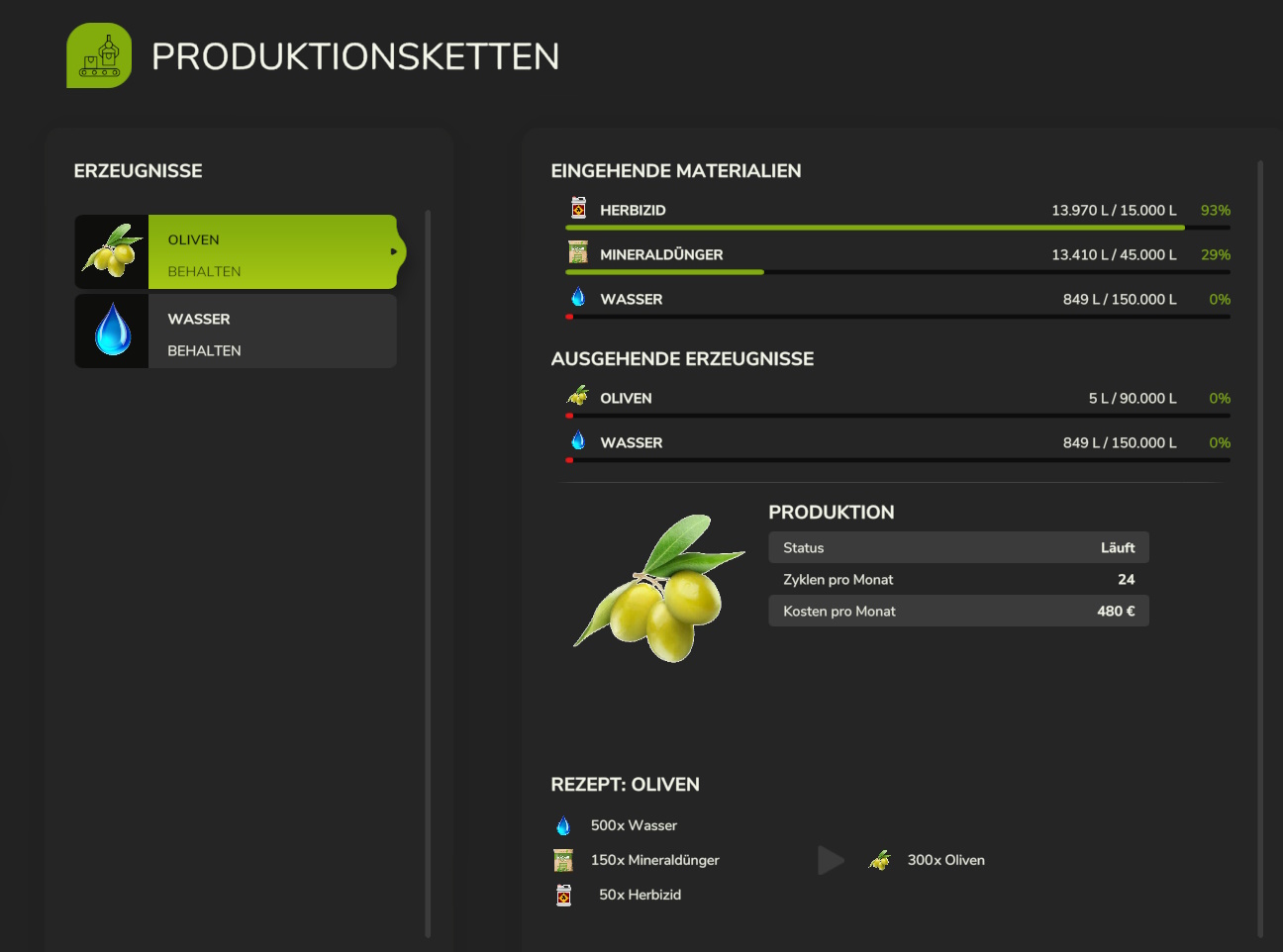1283x952 pixels.
Task: Click the large olive image in Produktion
Action: coord(659,588)
